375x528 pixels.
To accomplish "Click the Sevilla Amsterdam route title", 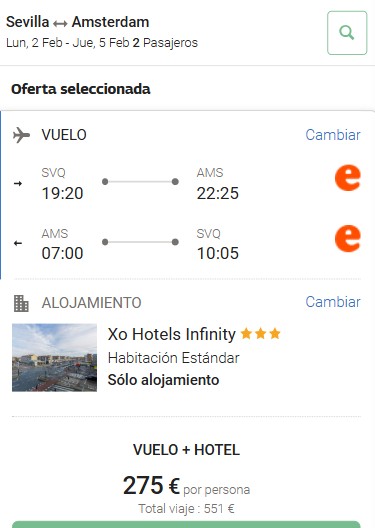I will (77, 22).
